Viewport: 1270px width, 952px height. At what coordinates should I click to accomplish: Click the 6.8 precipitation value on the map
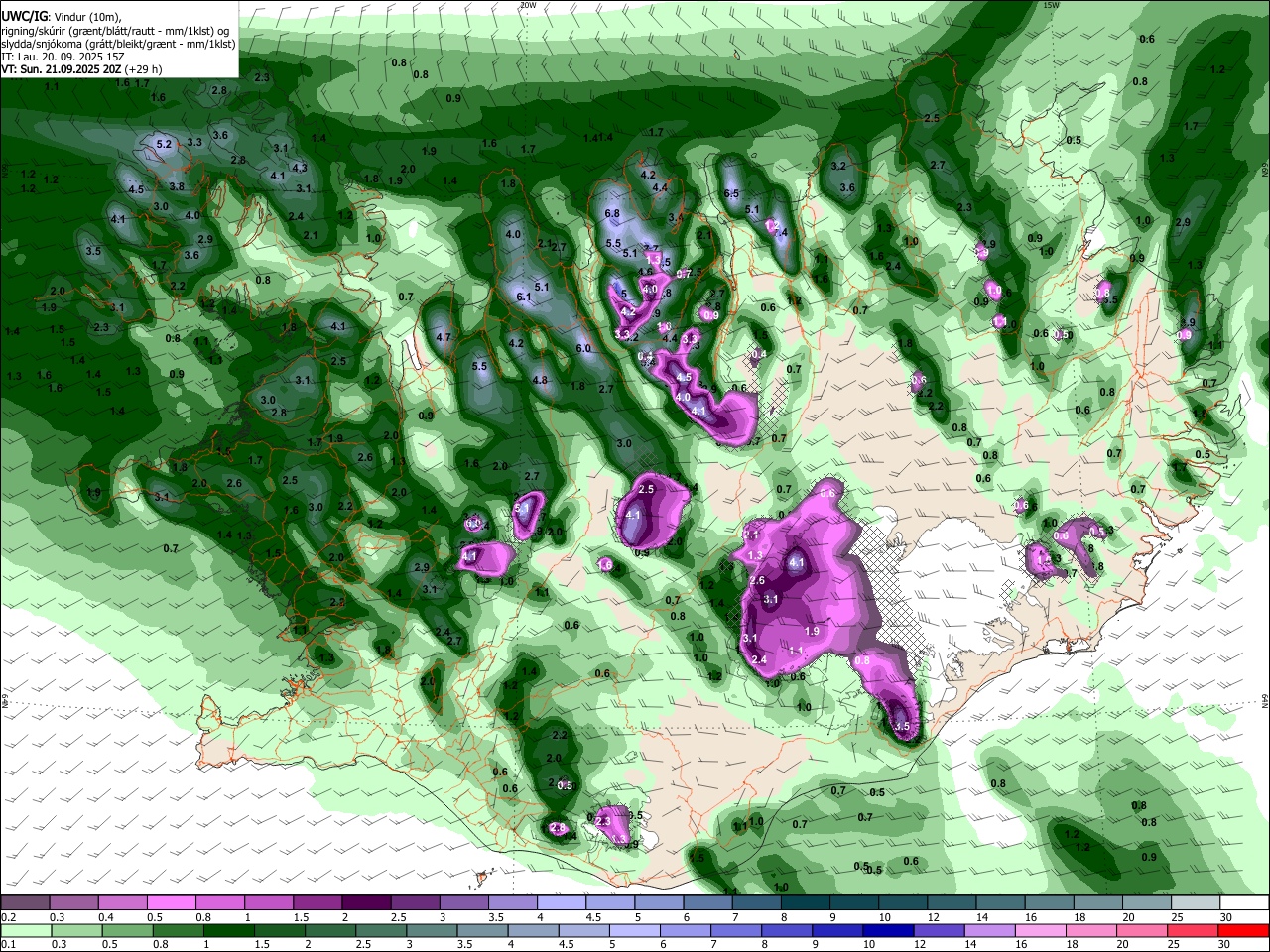[612, 214]
